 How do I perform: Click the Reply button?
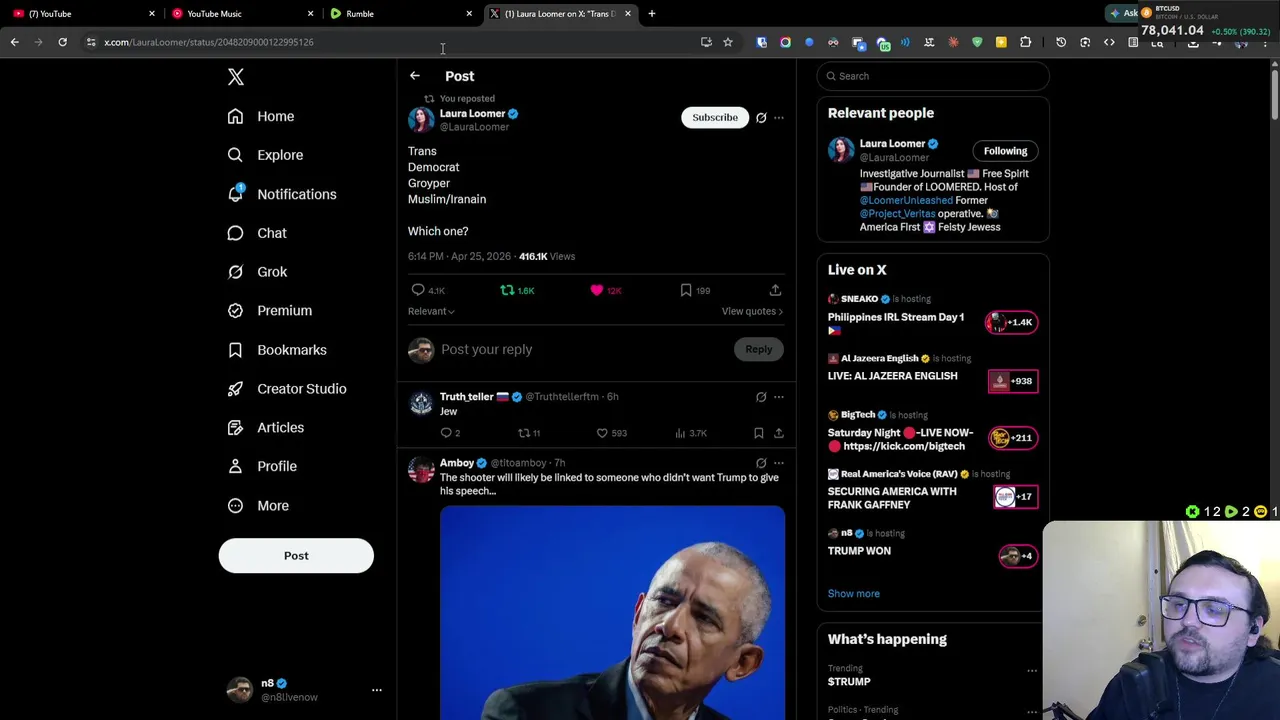[759, 349]
